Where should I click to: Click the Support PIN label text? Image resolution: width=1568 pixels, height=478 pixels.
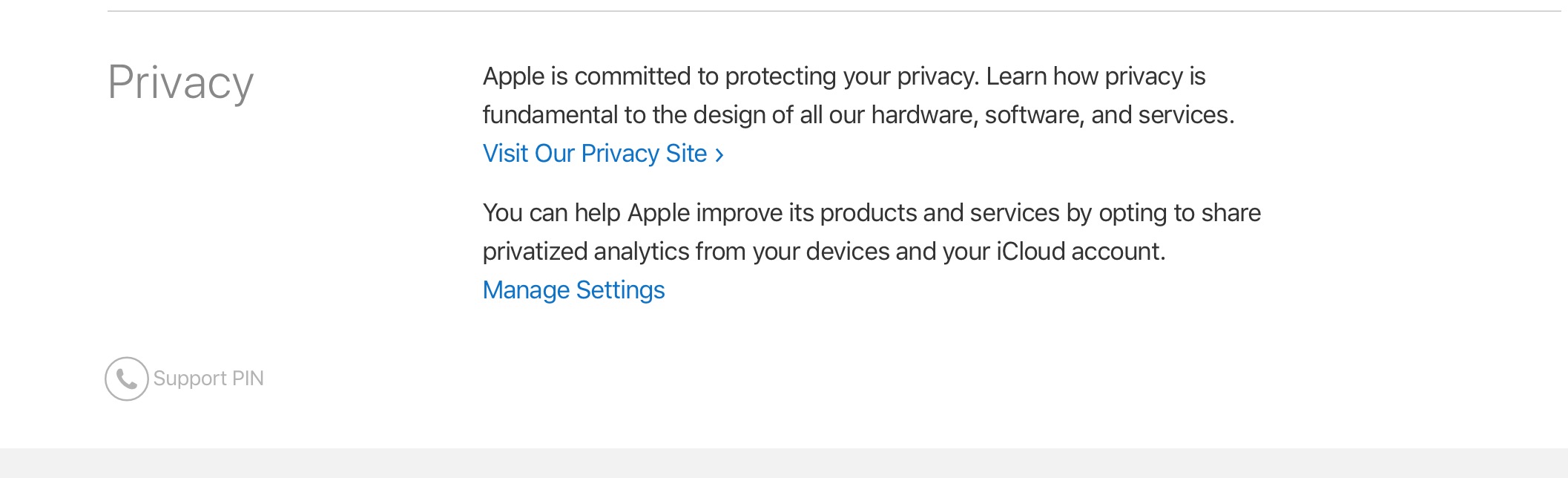click(208, 379)
